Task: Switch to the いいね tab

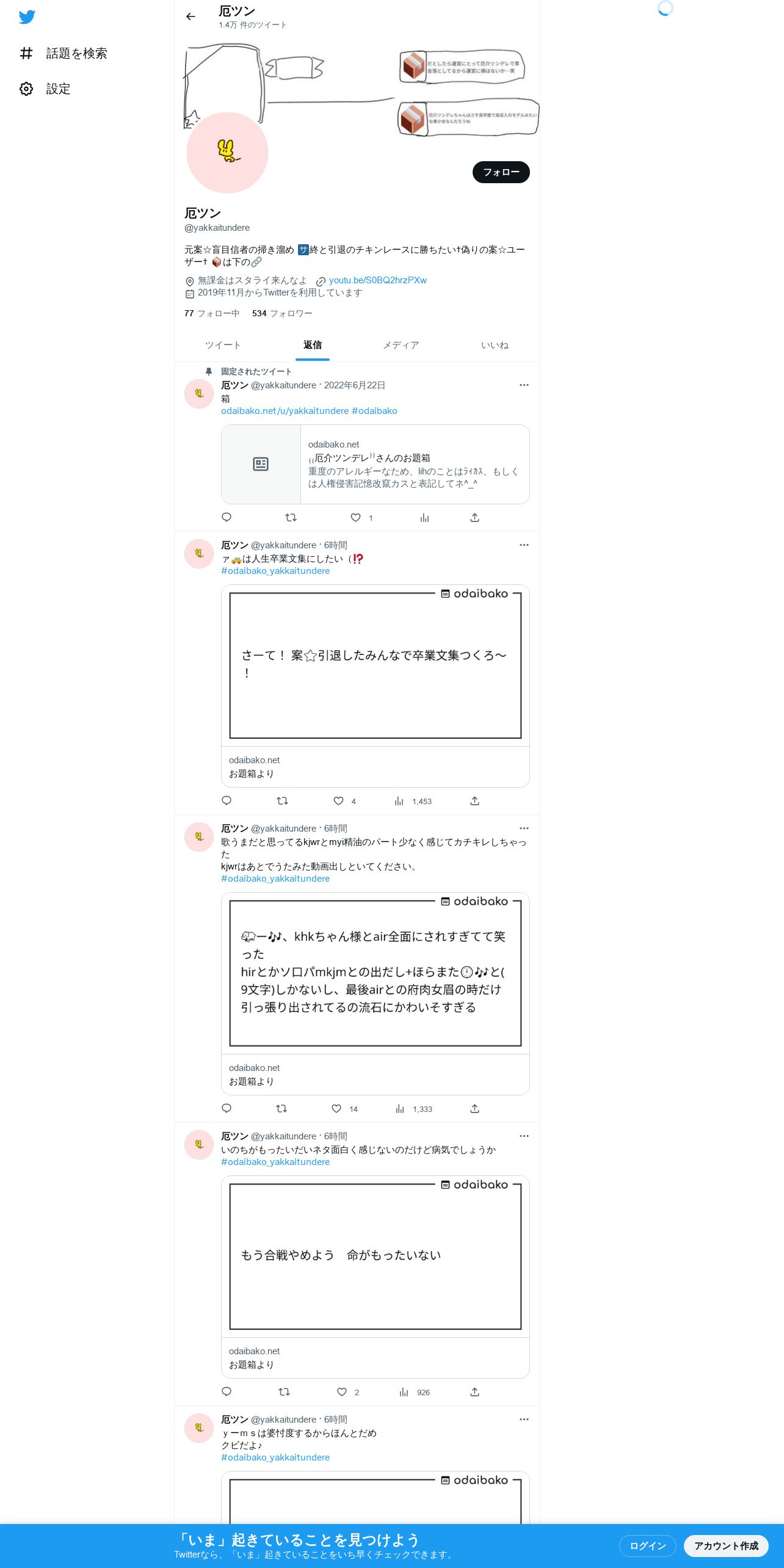Action: click(x=495, y=345)
